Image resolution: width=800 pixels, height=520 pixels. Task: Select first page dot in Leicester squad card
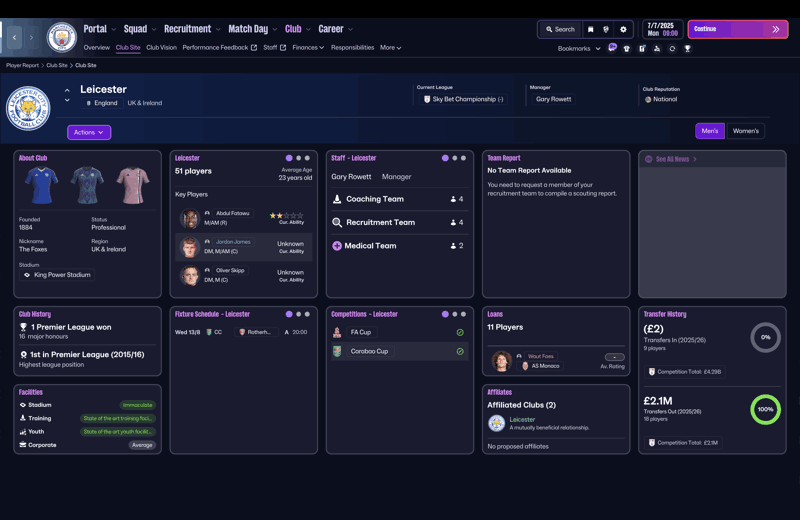289,158
